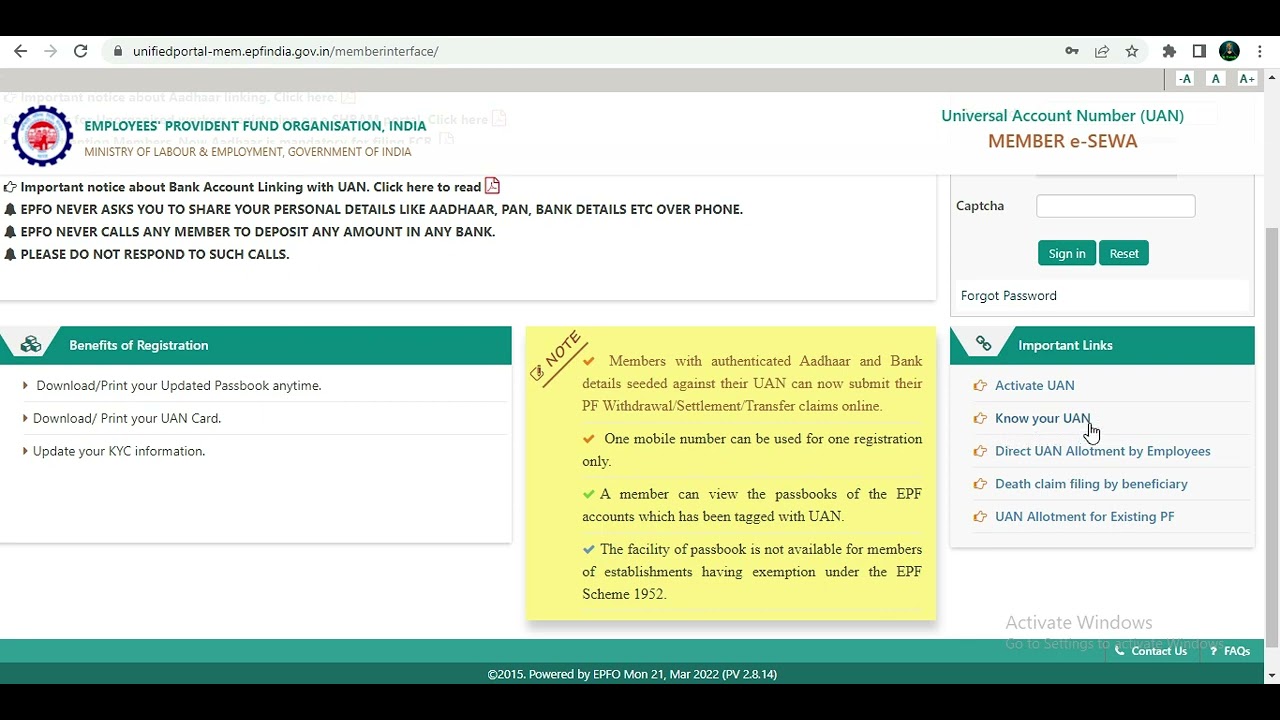Click hand icon beside Direct UAN Allotment
Viewport: 1280px width, 720px height.
(x=980, y=452)
